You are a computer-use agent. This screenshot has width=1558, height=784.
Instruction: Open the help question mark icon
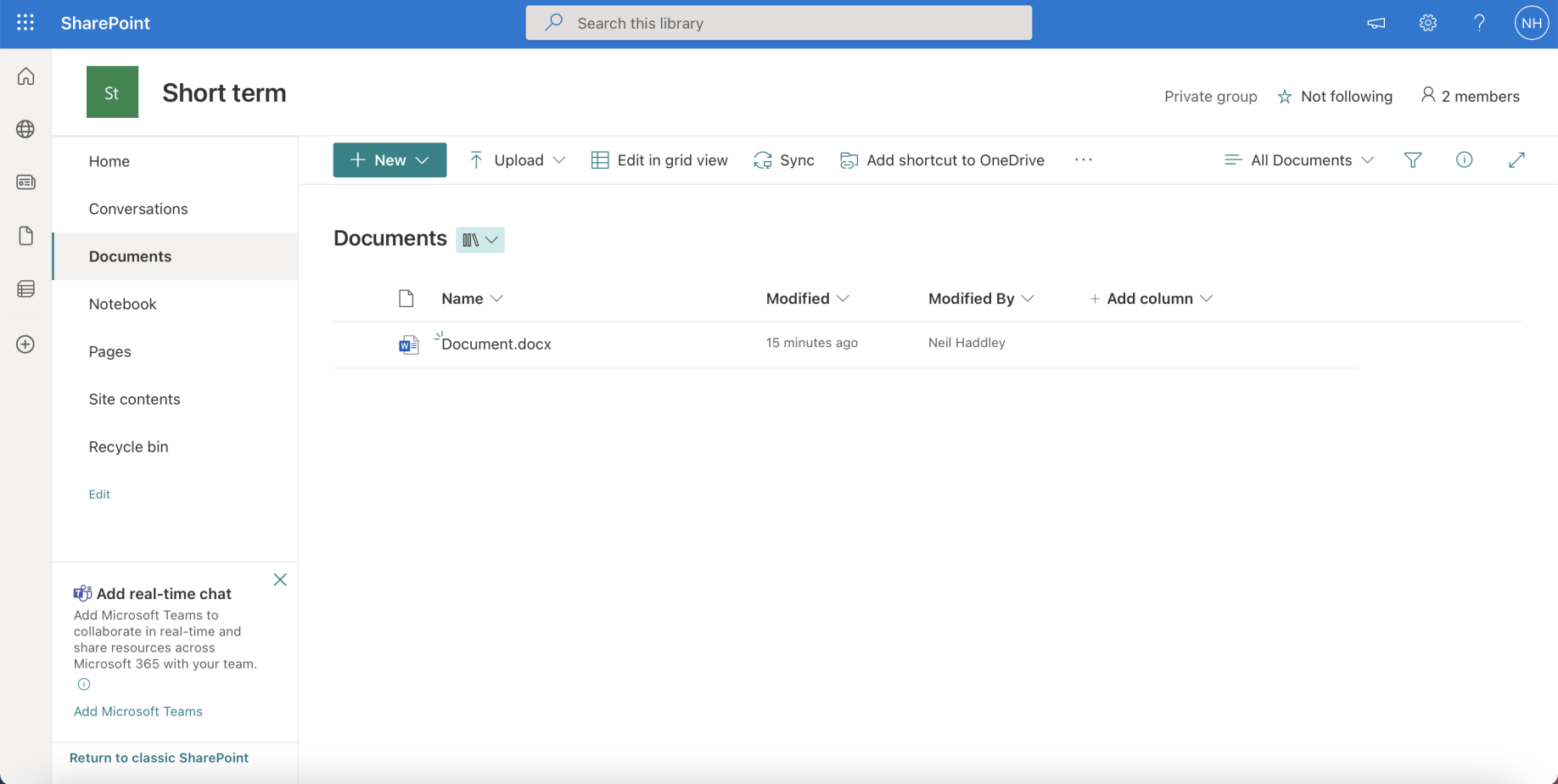coord(1479,23)
